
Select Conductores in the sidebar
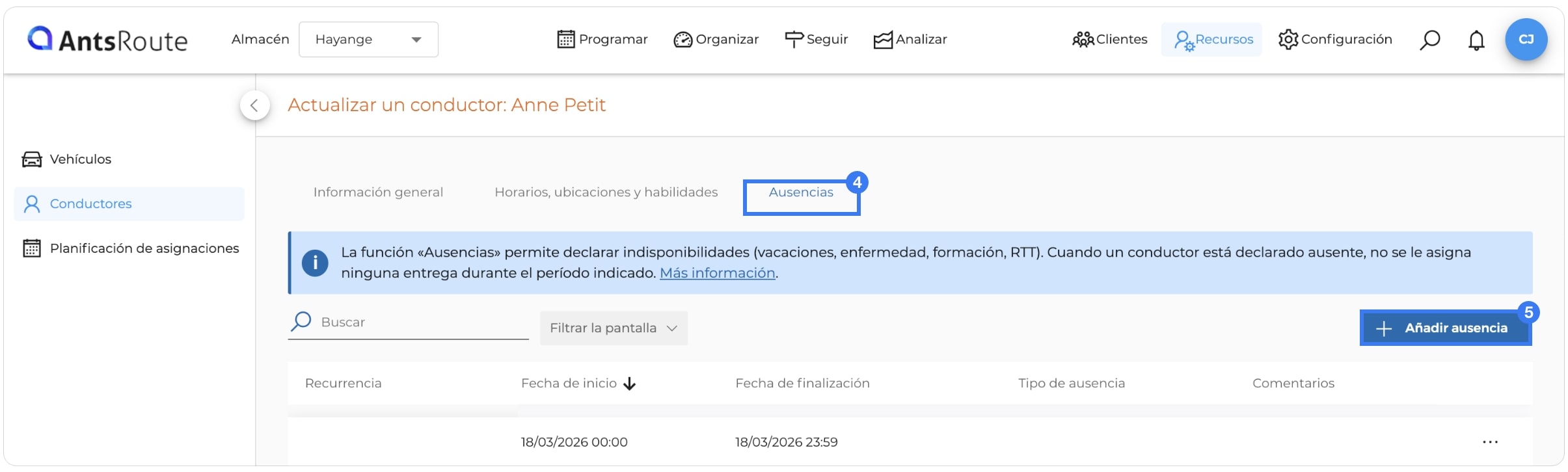tap(129, 204)
